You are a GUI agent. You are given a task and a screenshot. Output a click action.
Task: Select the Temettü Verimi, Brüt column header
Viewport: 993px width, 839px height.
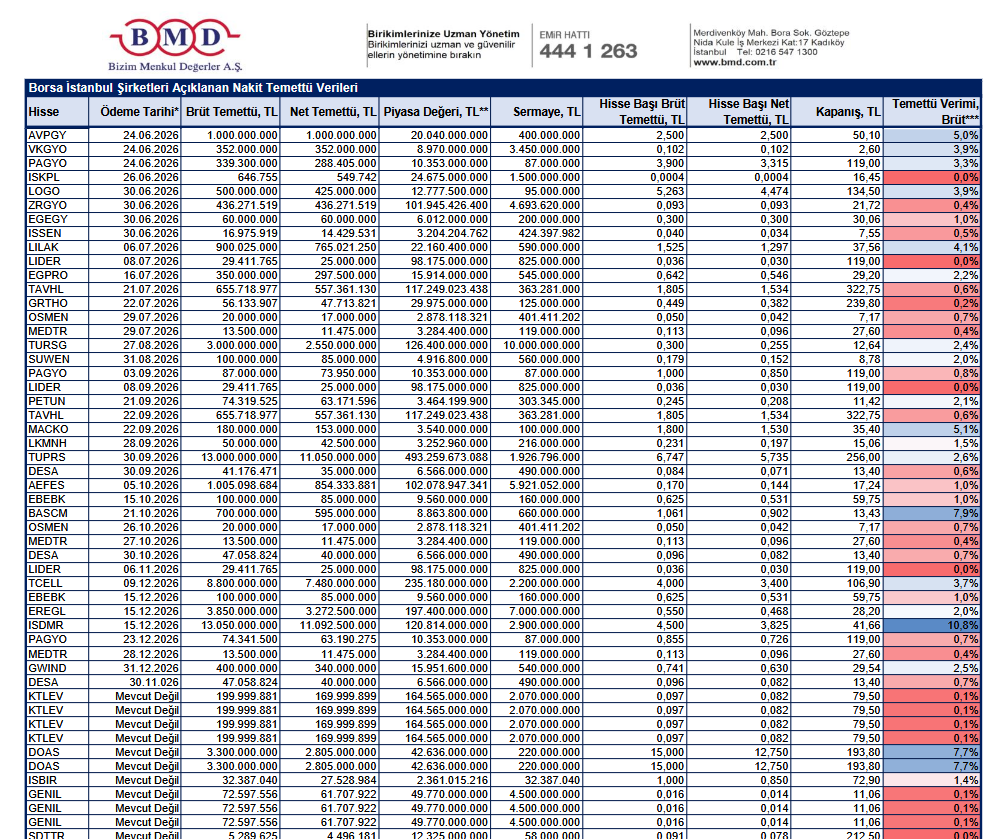coord(935,111)
